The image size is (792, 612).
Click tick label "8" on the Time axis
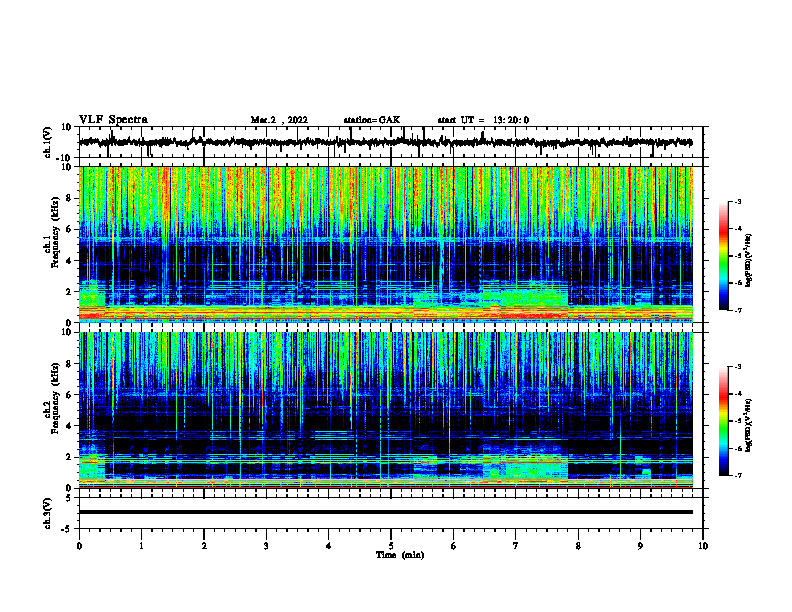578,546
